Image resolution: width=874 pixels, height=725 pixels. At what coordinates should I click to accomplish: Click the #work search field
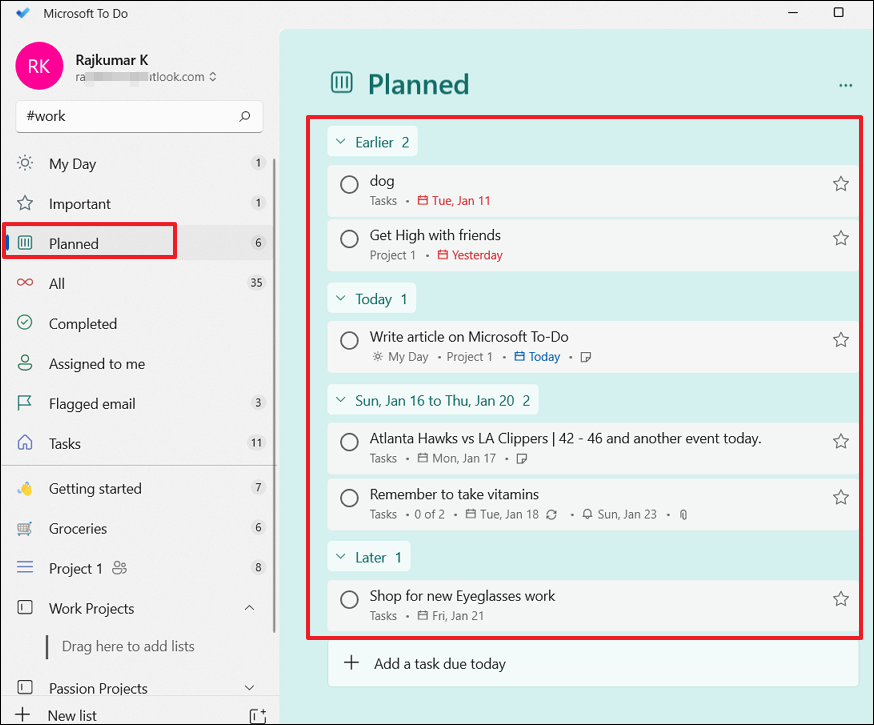click(x=139, y=116)
